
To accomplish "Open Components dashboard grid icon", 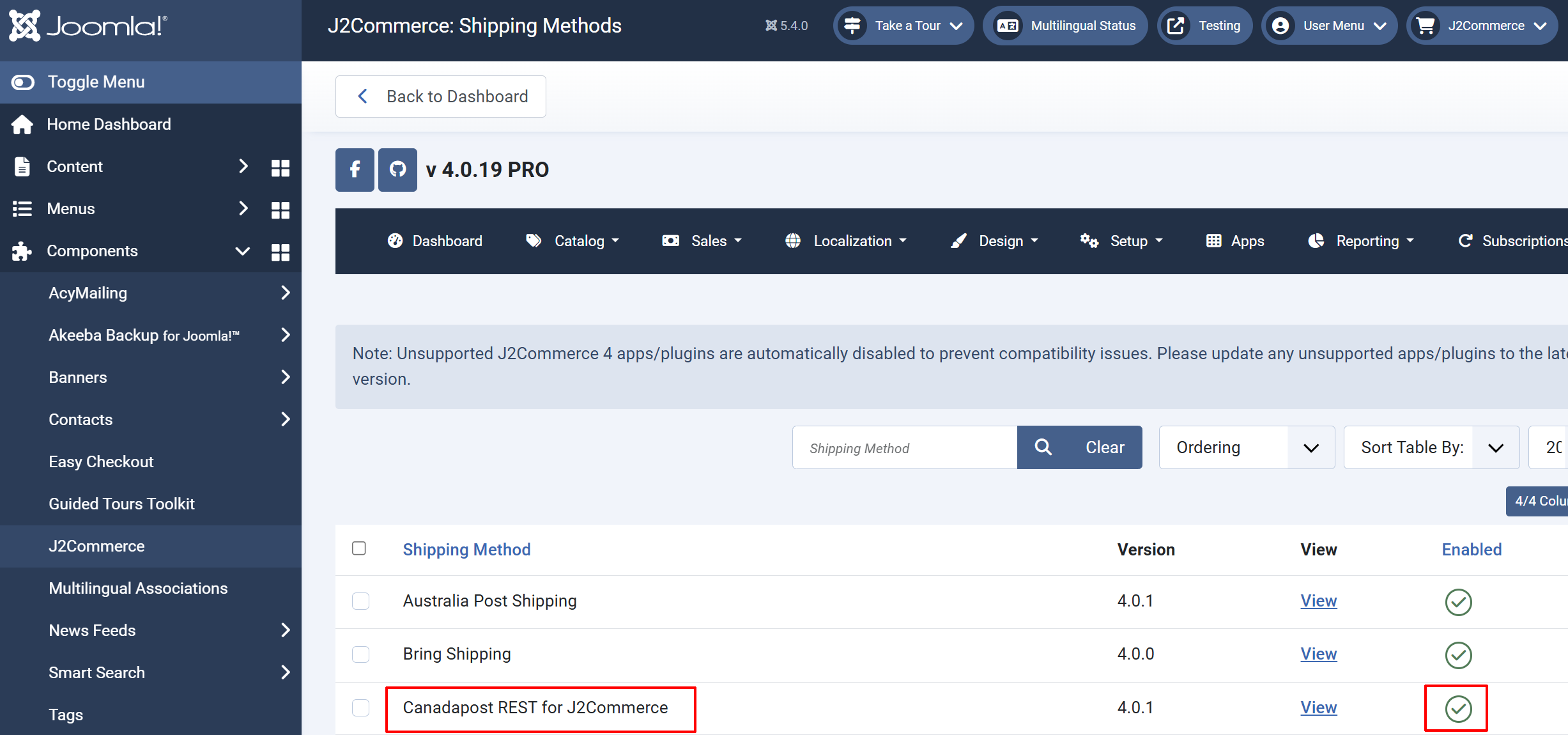I will pos(280,252).
